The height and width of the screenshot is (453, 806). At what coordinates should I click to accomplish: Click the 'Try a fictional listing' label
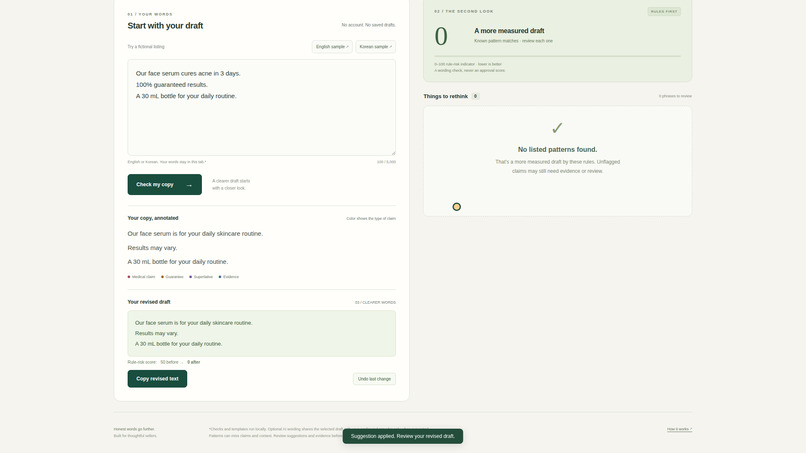point(146,47)
